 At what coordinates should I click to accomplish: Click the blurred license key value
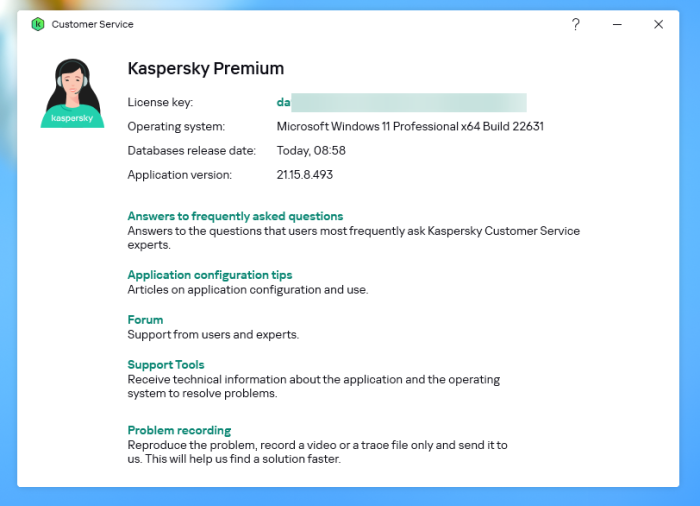click(x=401, y=102)
